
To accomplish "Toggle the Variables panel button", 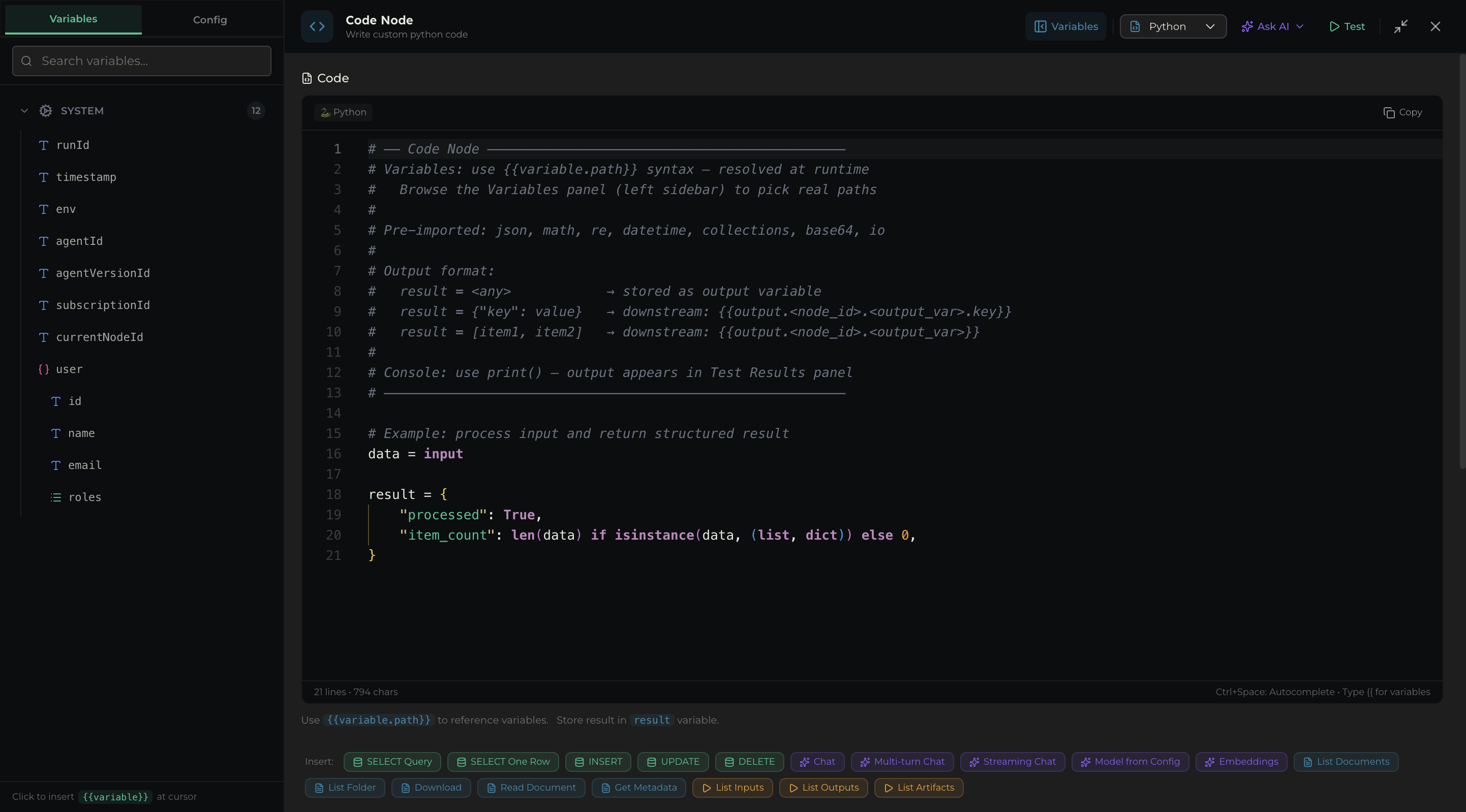I will 1066,26.
